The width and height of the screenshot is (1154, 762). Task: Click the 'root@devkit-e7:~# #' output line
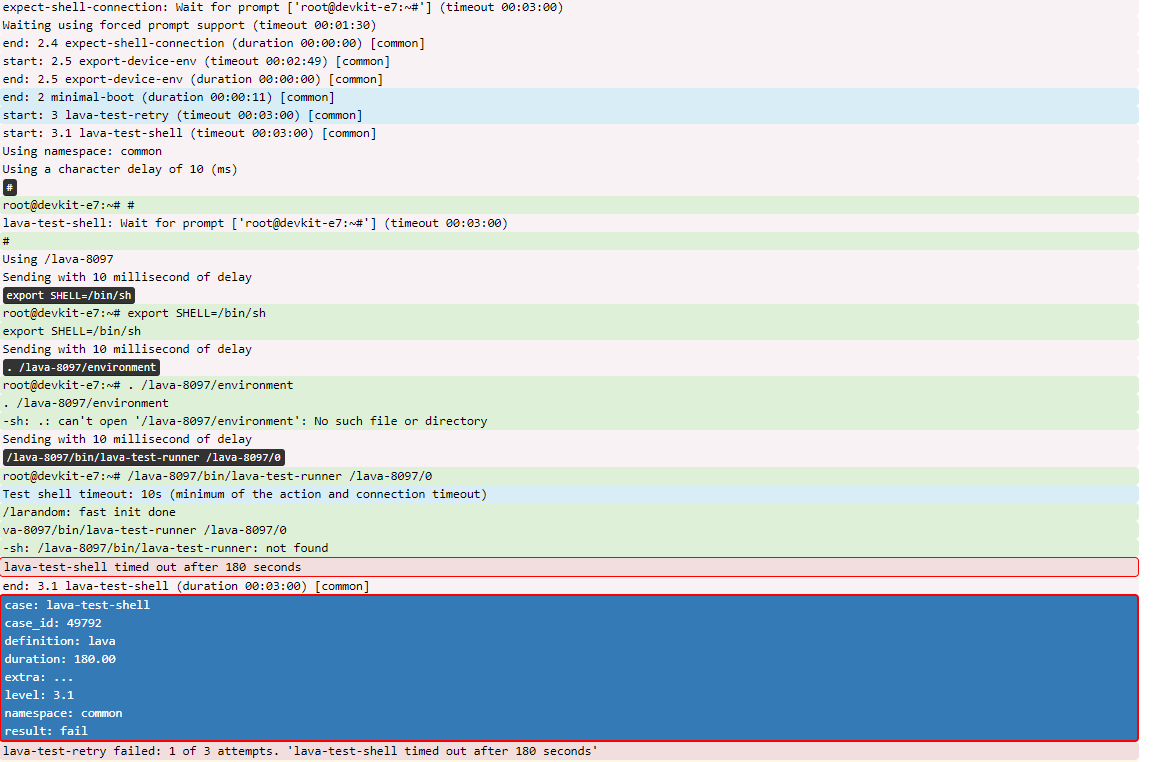pyautogui.click(x=570, y=205)
